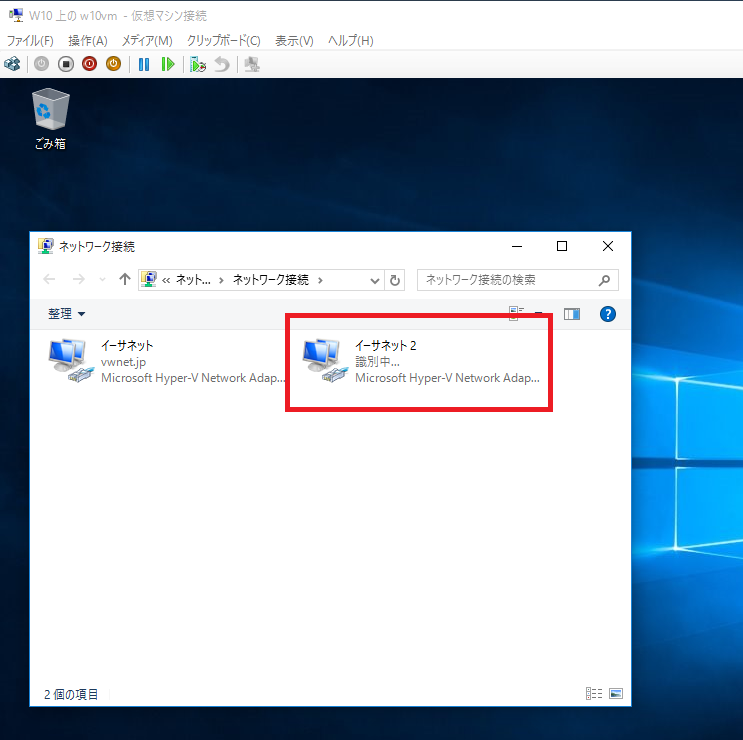The height and width of the screenshot is (740, 743).
Task: Shut down VM with red power icon
Action: point(89,64)
